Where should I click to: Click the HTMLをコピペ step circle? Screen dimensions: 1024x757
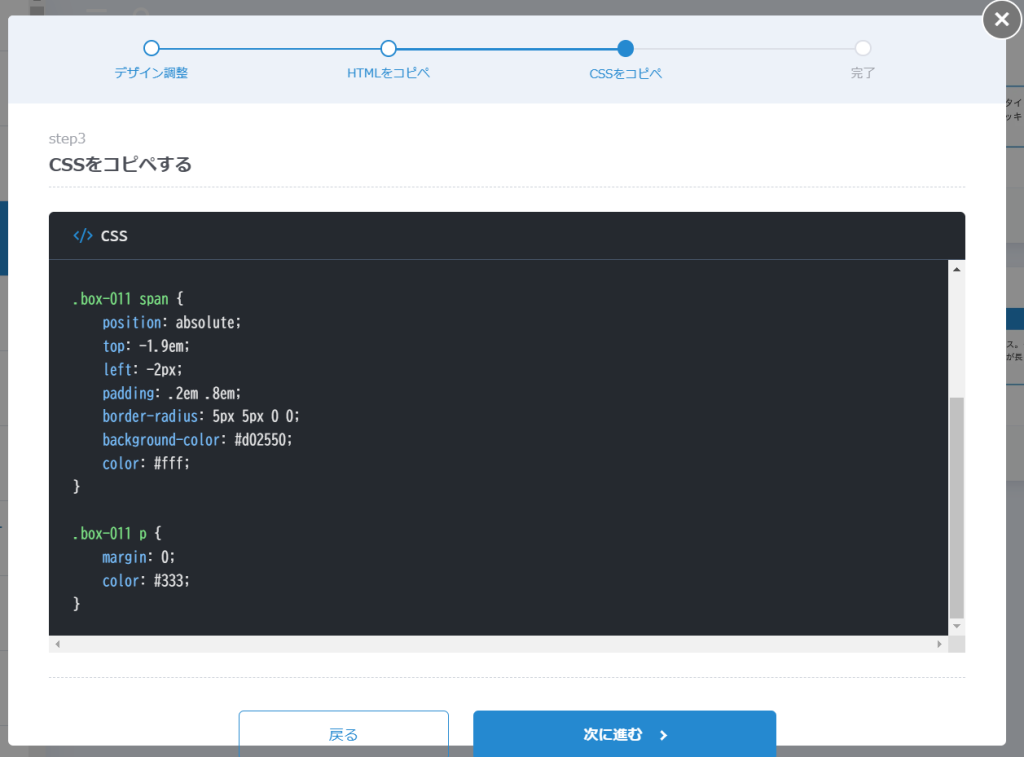[x=389, y=48]
